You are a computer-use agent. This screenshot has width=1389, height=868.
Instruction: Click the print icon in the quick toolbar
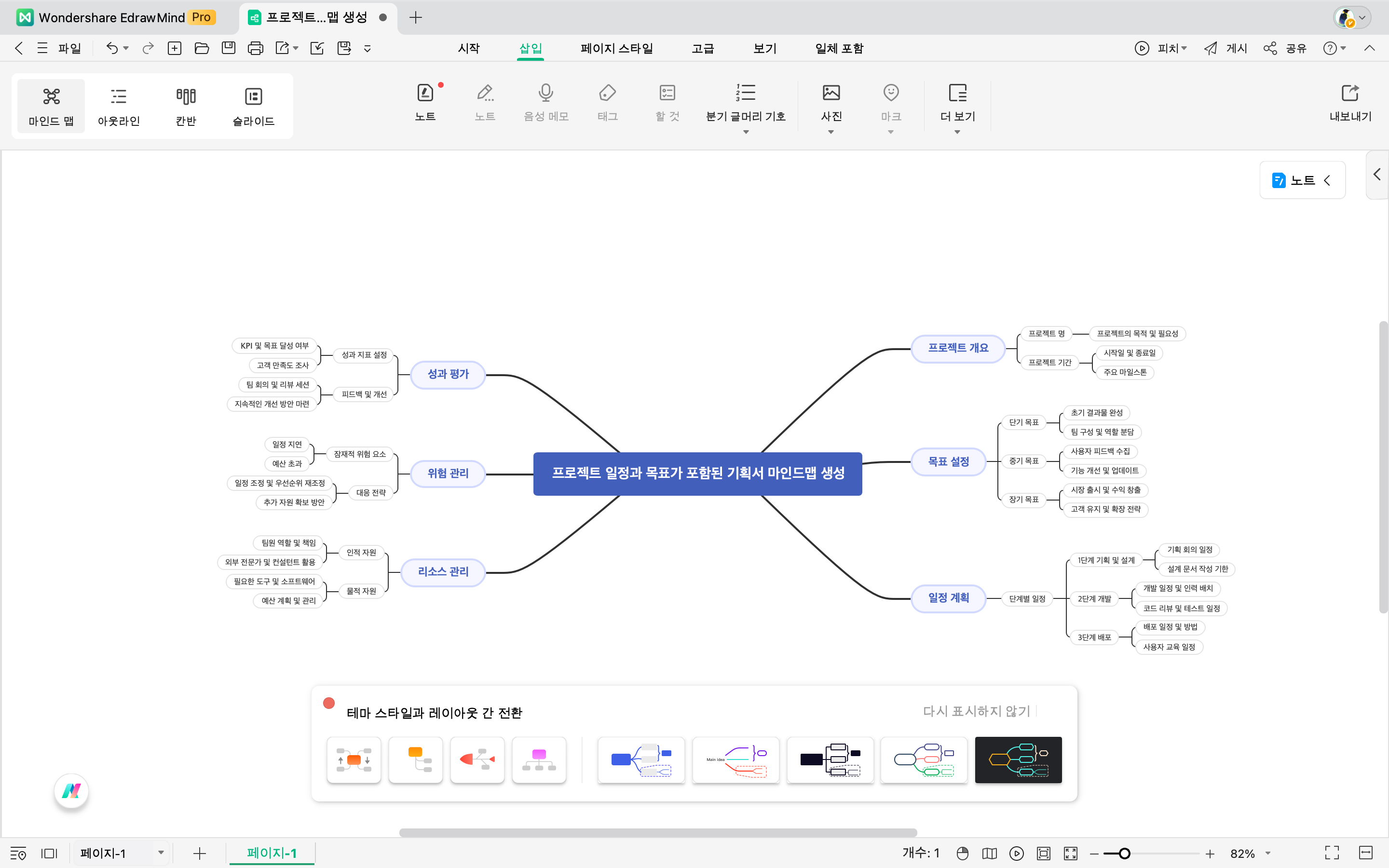coord(255,48)
